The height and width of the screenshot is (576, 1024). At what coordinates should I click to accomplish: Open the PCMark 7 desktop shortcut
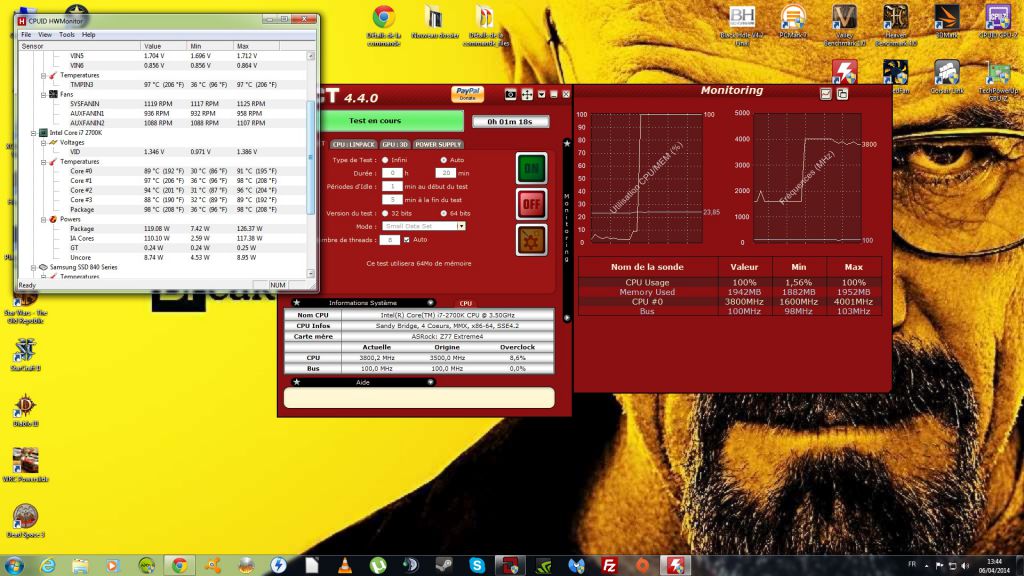coord(793,22)
